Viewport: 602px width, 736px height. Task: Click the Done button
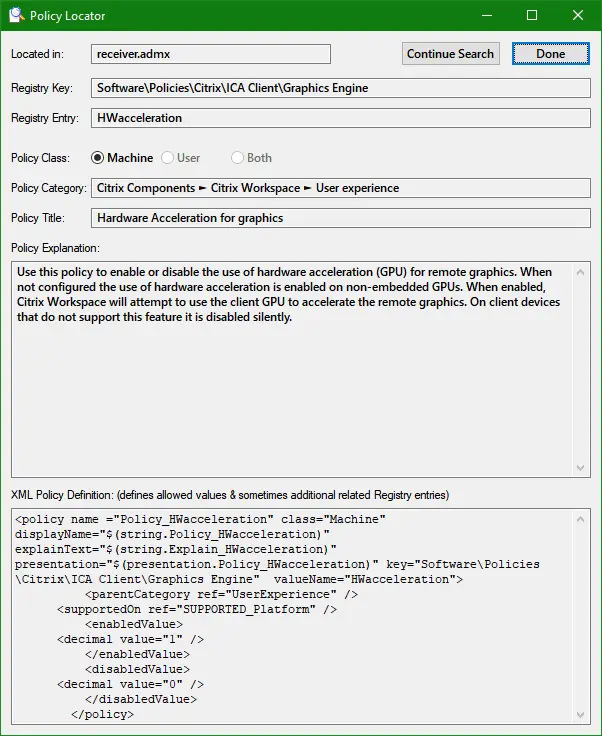point(550,54)
